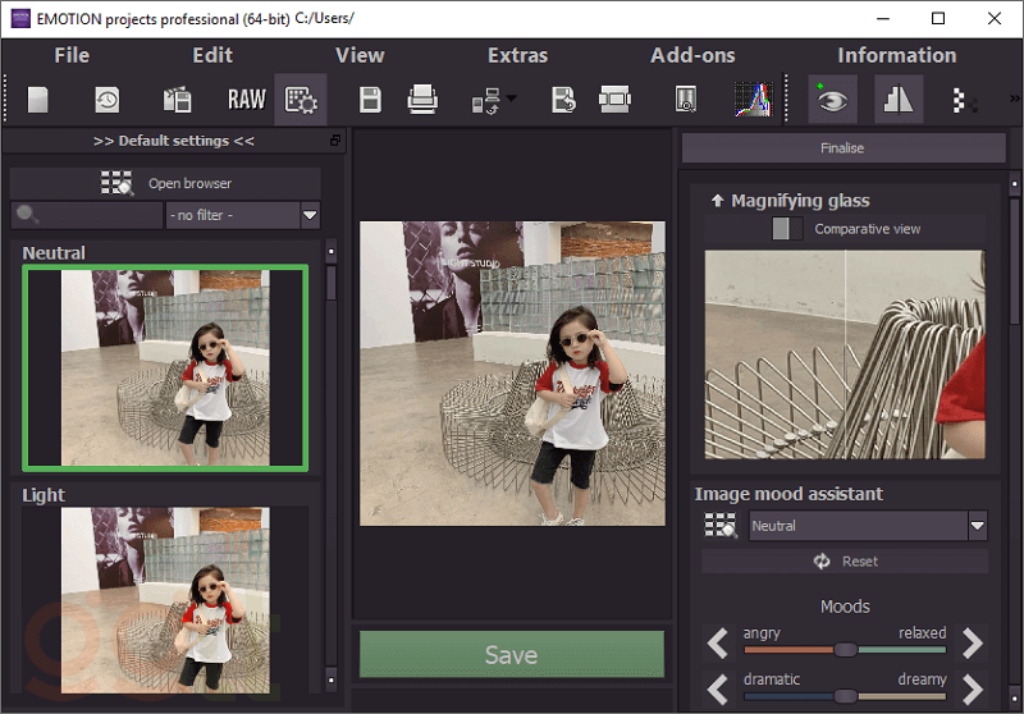Select the Light preset thumbnail
Viewport: 1024px width, 714px height.
[165, 600]
